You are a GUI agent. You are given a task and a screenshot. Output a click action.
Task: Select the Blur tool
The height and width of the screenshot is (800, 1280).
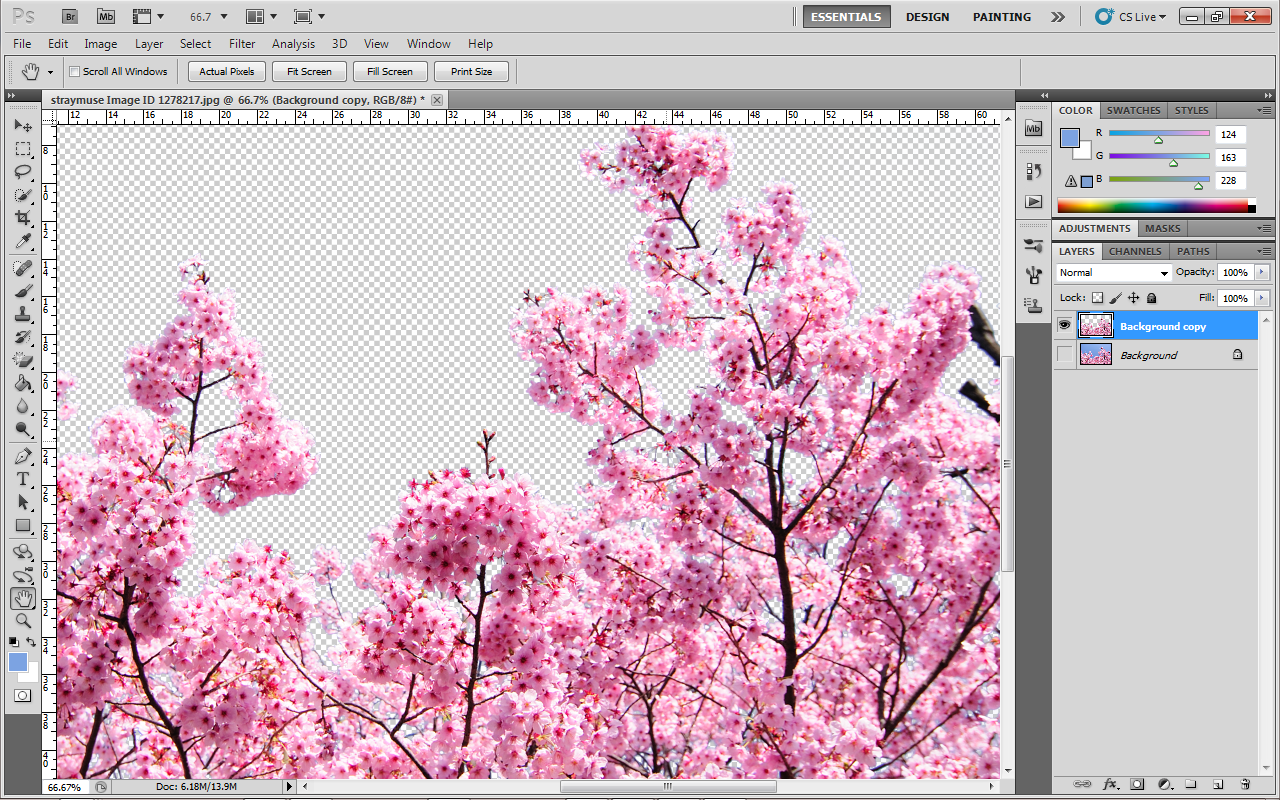pos(23,406)
